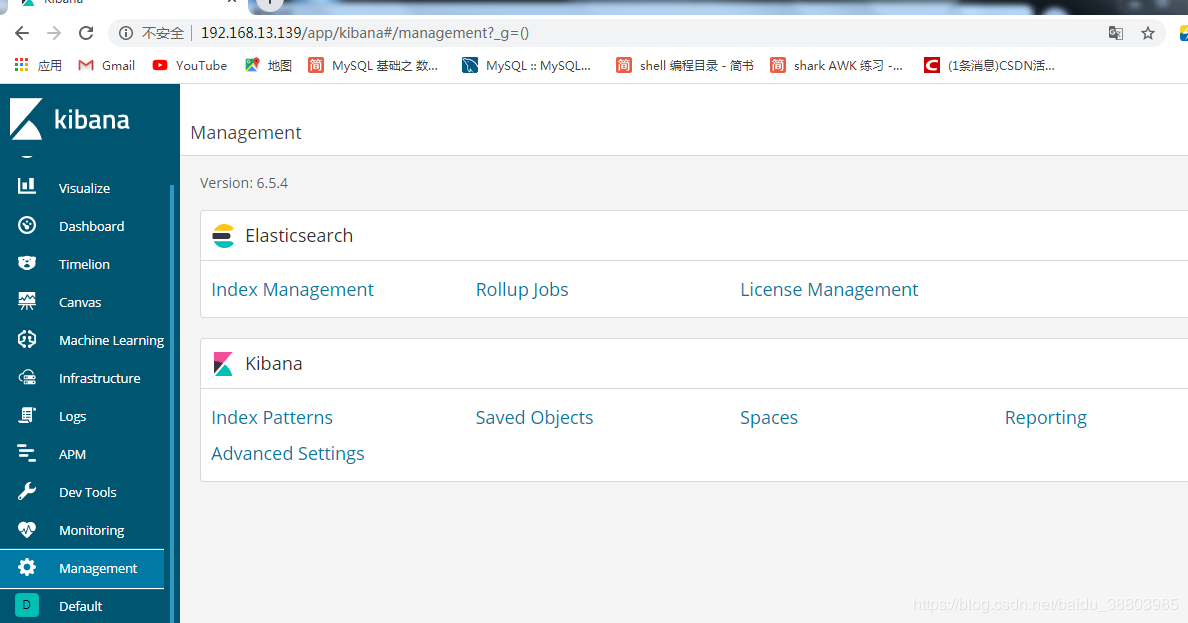Open Reporting
Viewport: 1188px width, 623px height.
pos(1046,418)
